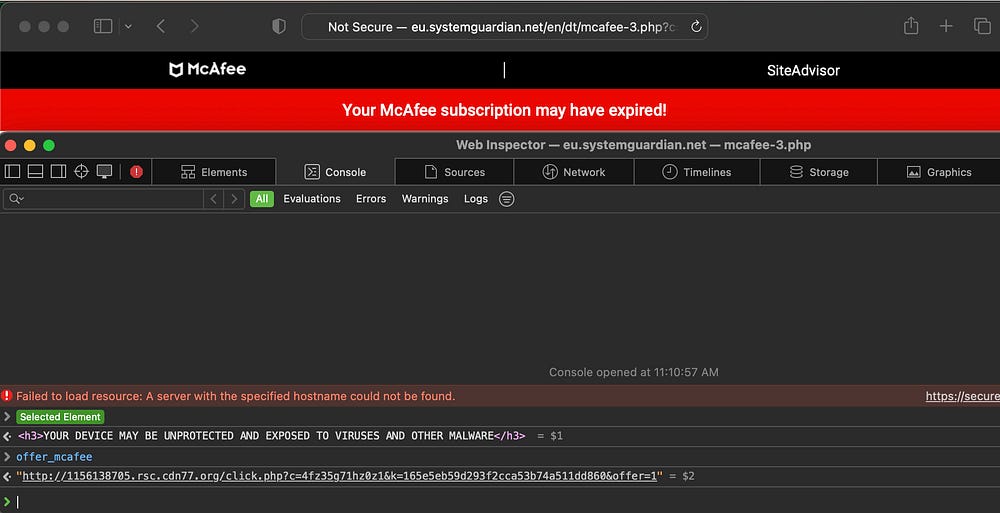This screenshot has width=1000, height=513.
Task: Click Console opened at 11:10:57 AM
Action: pyautogui.click(x=633, y=372)
